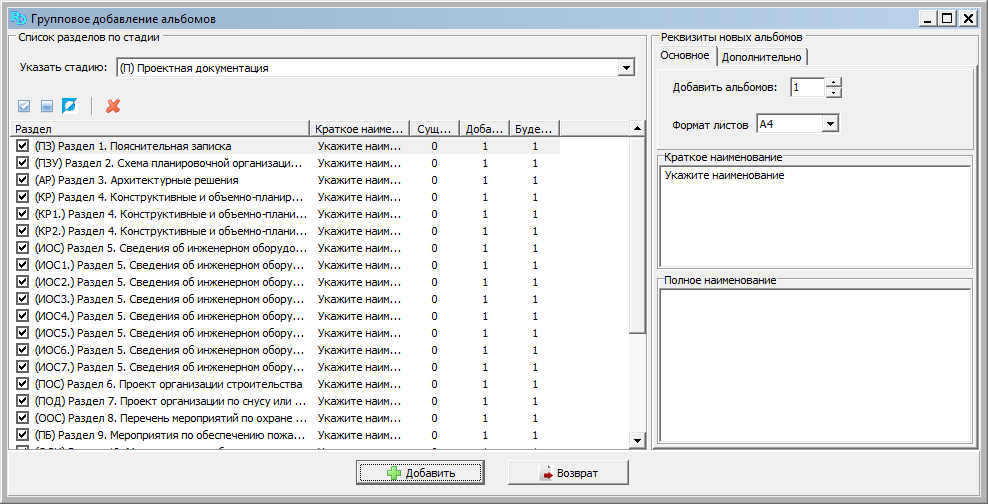
Task: Toggle the (ИОС) Раздел 5 checkbox
Action: (x=23, y=248)
